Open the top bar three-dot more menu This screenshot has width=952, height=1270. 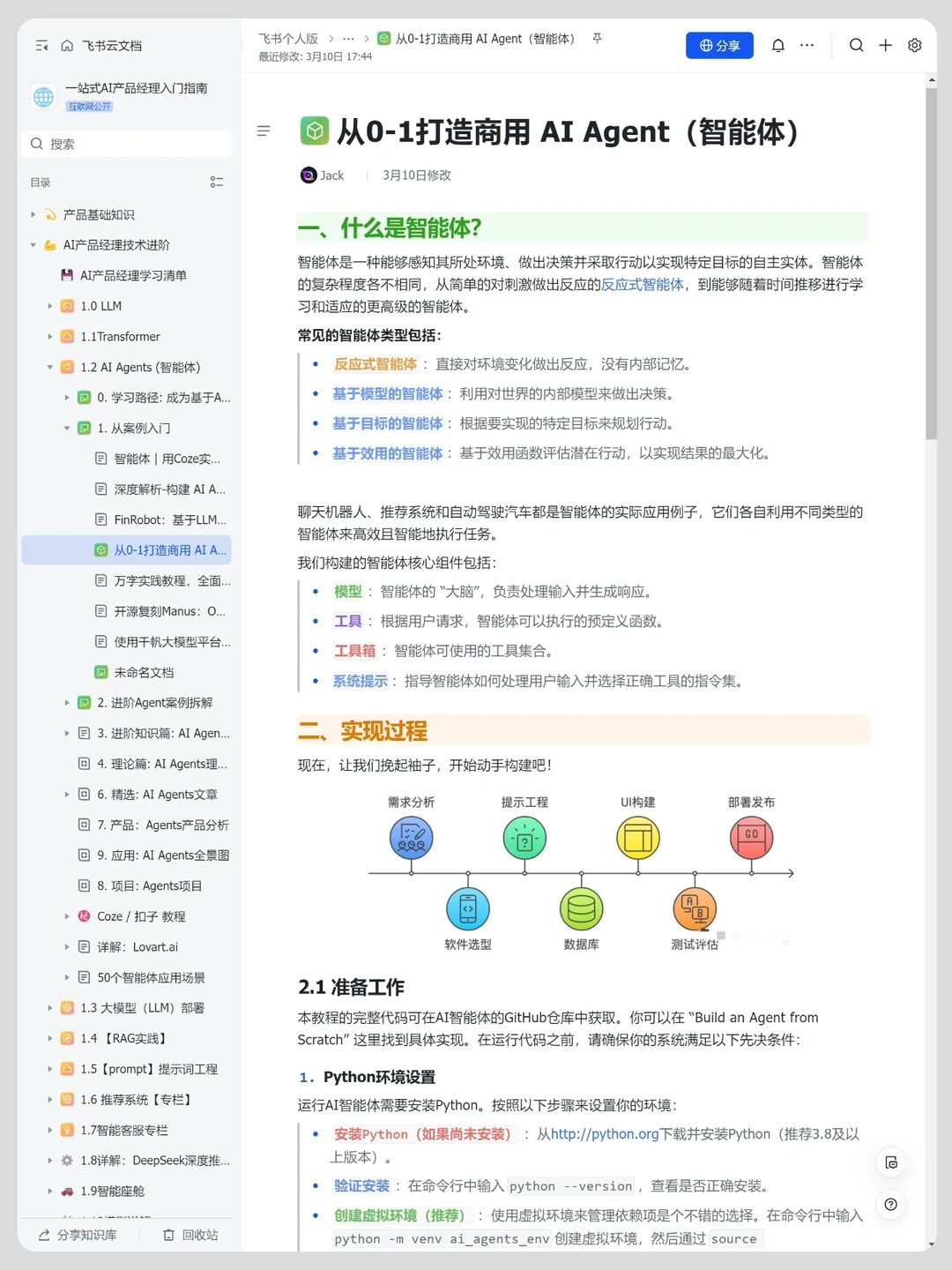(x=807, y=45)
